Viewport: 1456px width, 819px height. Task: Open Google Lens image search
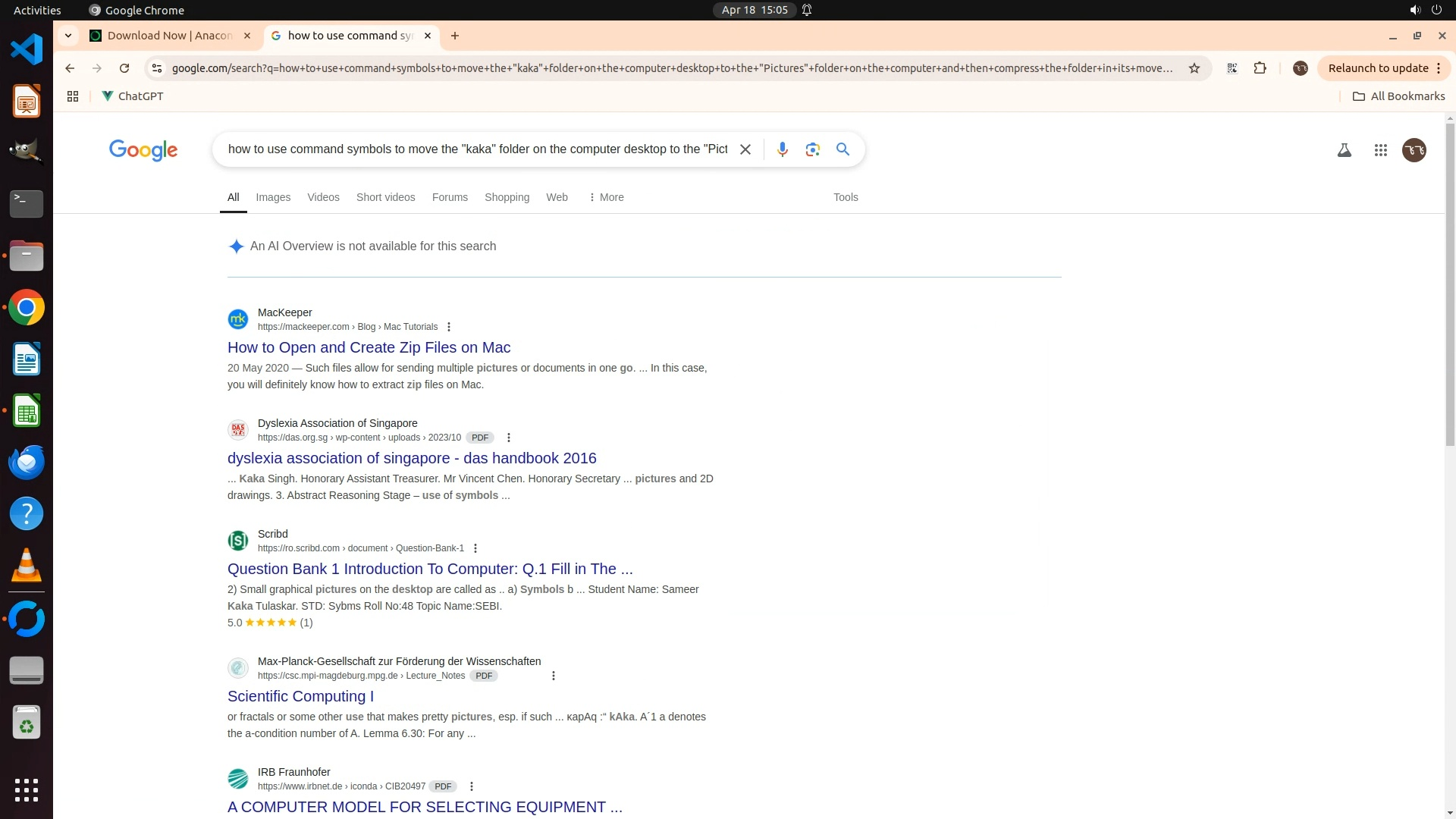[x=812, y=149]
